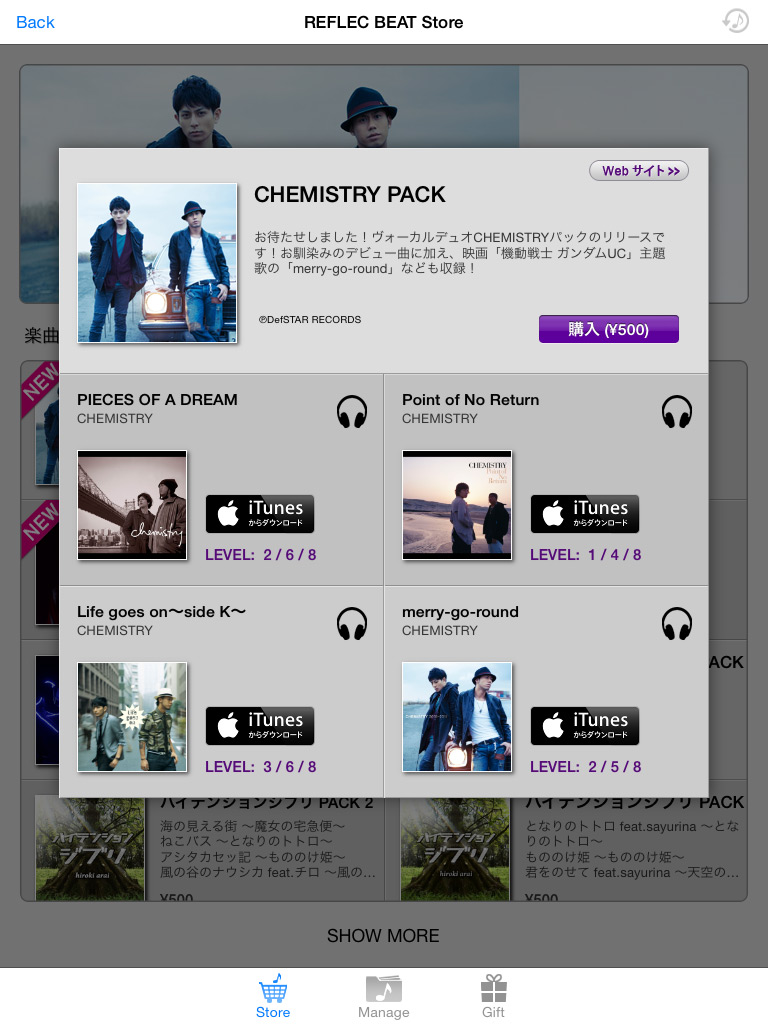Open iTunes download for merry-go-round
This screenshot has height=1024, width=768.
[x=584, y=726]
